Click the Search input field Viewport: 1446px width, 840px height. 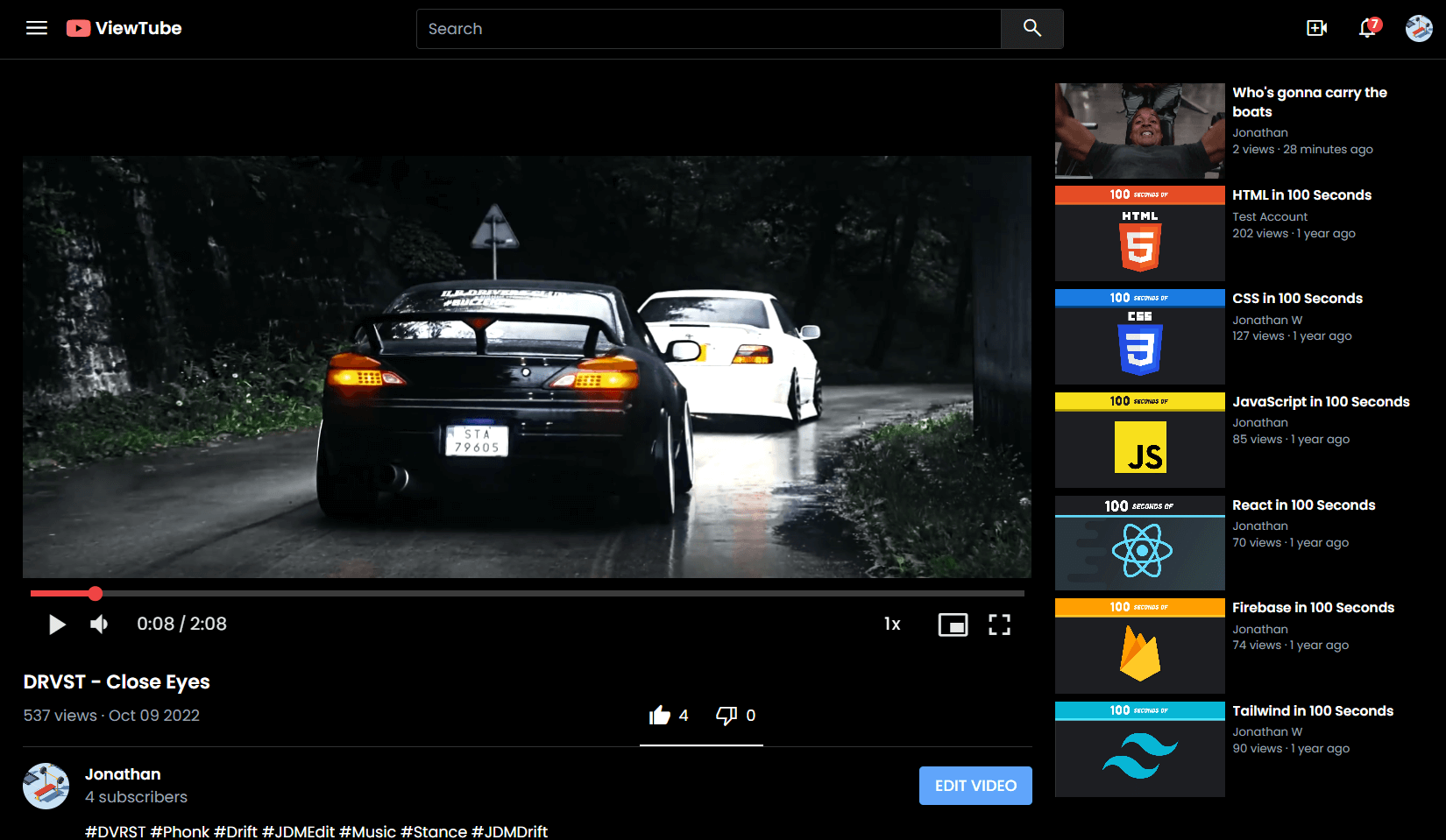tap(708, 29)
